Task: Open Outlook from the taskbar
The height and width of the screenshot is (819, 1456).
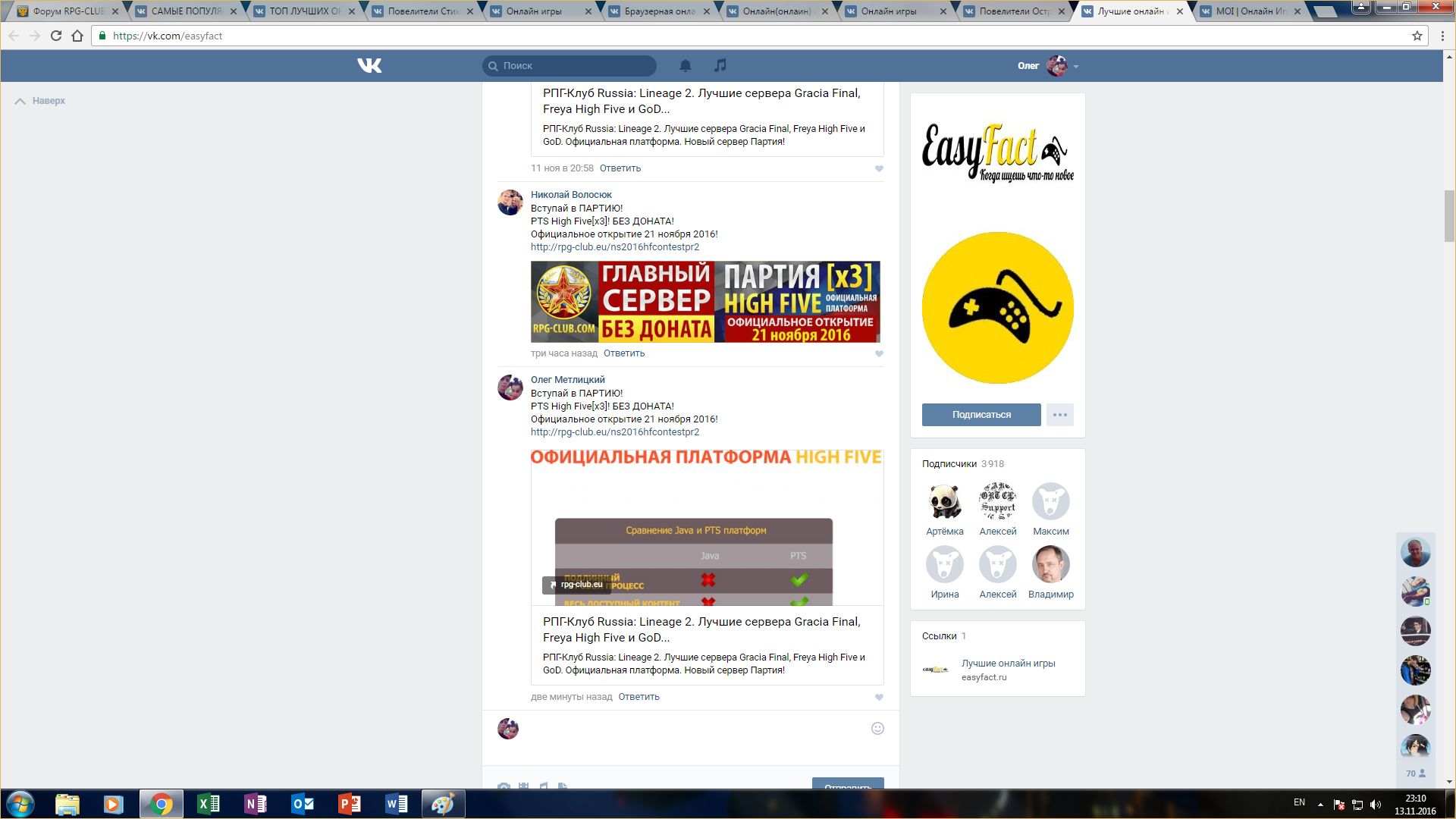Action: pyautogui.click(x=303, y=804)
